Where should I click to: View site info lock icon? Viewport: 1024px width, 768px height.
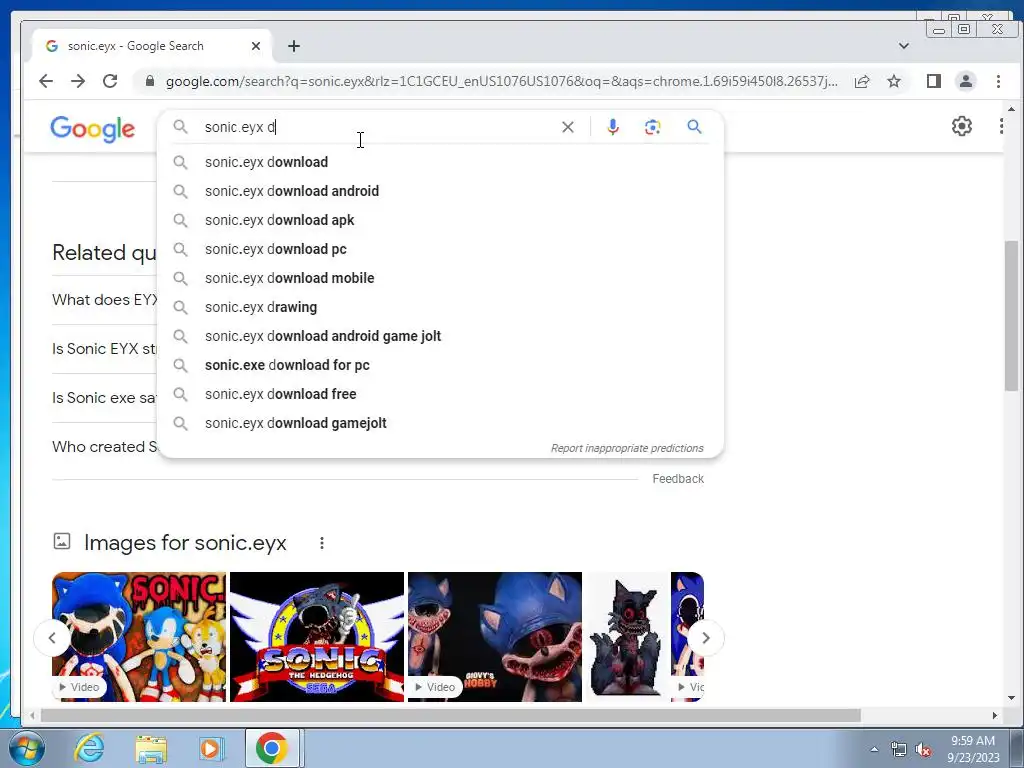click(x=150, y=81)
